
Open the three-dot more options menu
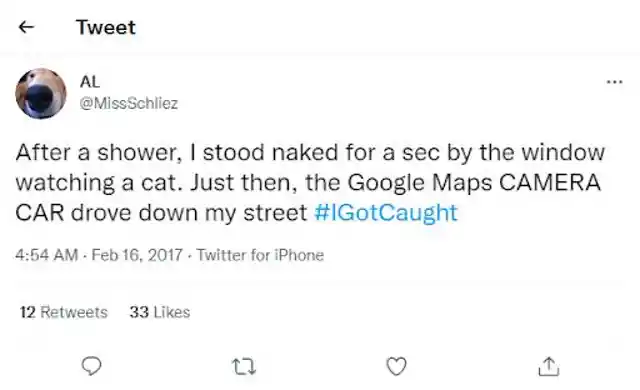(x=614, y=82)
